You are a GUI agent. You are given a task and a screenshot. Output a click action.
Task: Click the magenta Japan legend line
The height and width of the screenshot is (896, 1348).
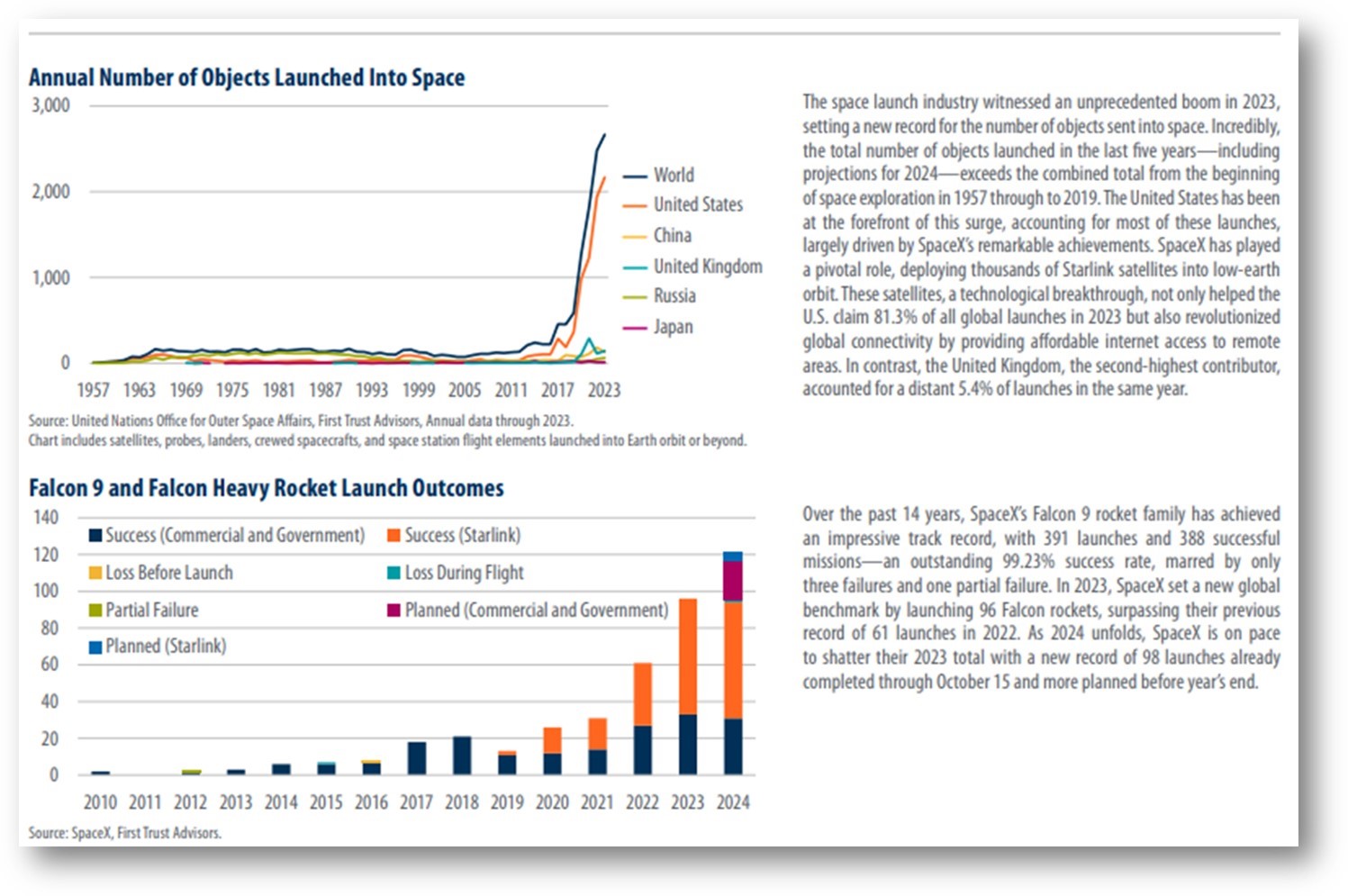pos(635,328)
